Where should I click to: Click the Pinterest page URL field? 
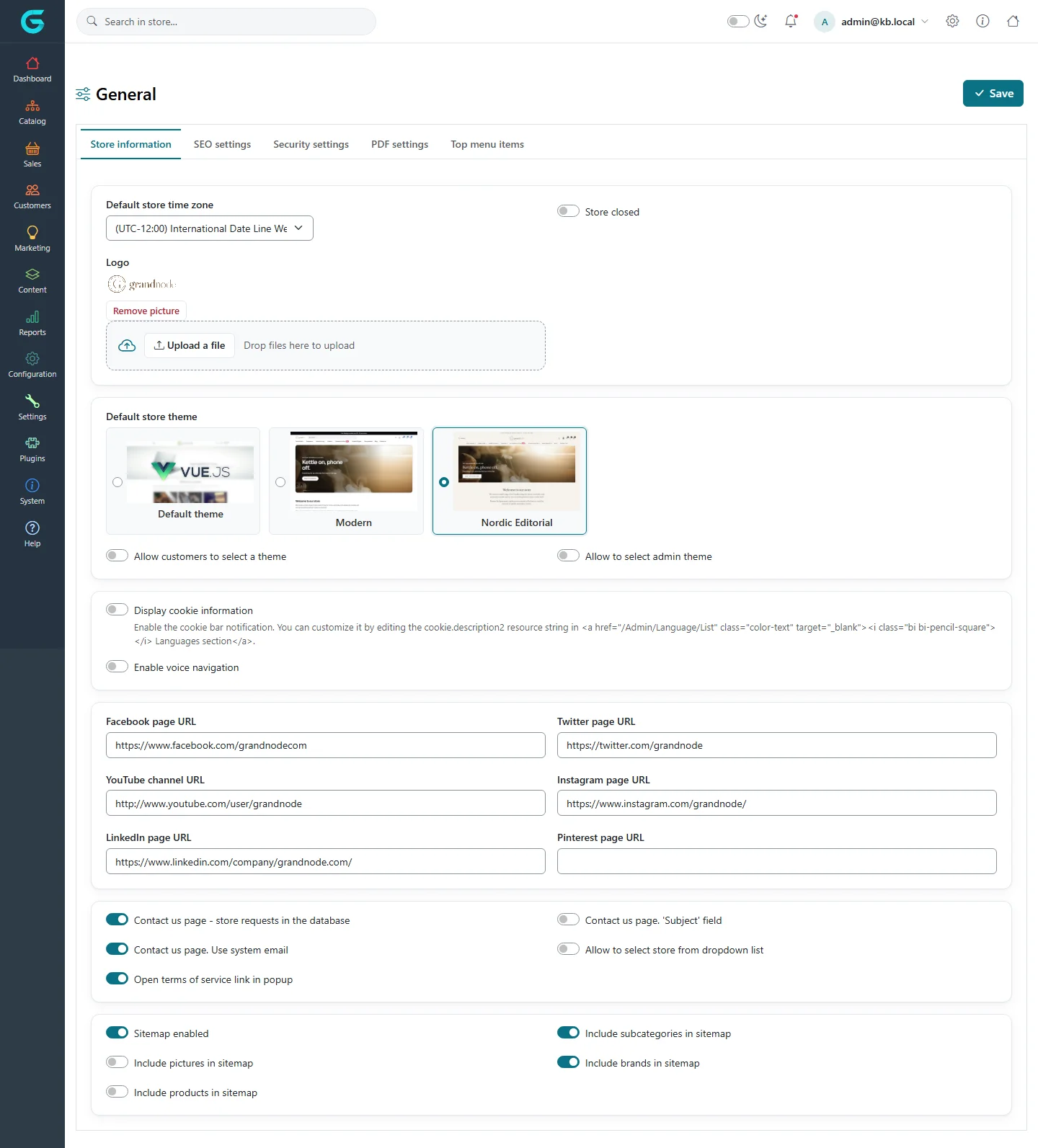click(777, 861)
